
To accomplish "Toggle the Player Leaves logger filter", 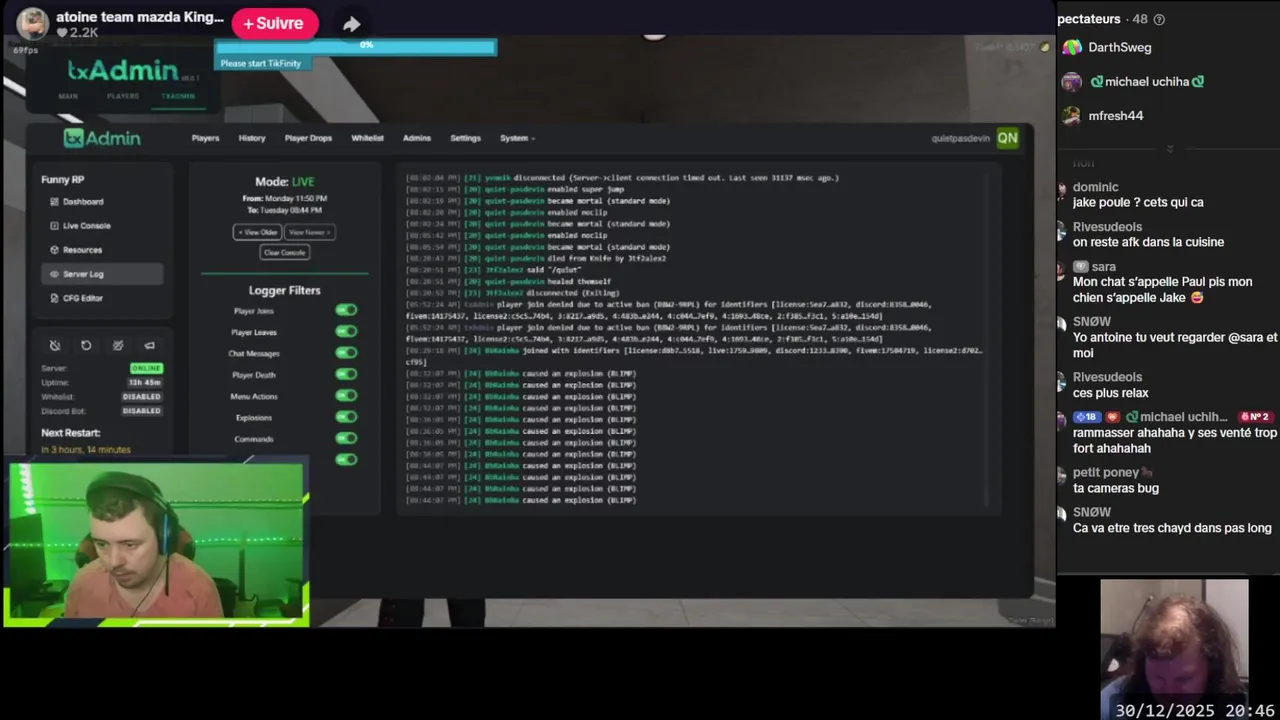I will tap(346, 331).
